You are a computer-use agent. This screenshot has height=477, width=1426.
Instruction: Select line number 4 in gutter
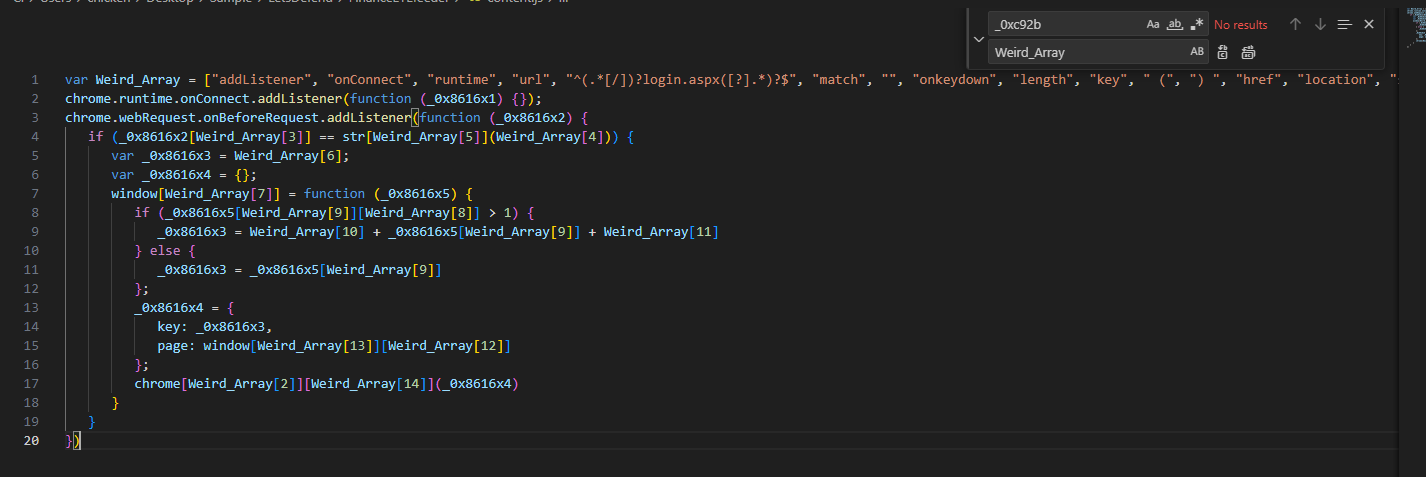35,137
